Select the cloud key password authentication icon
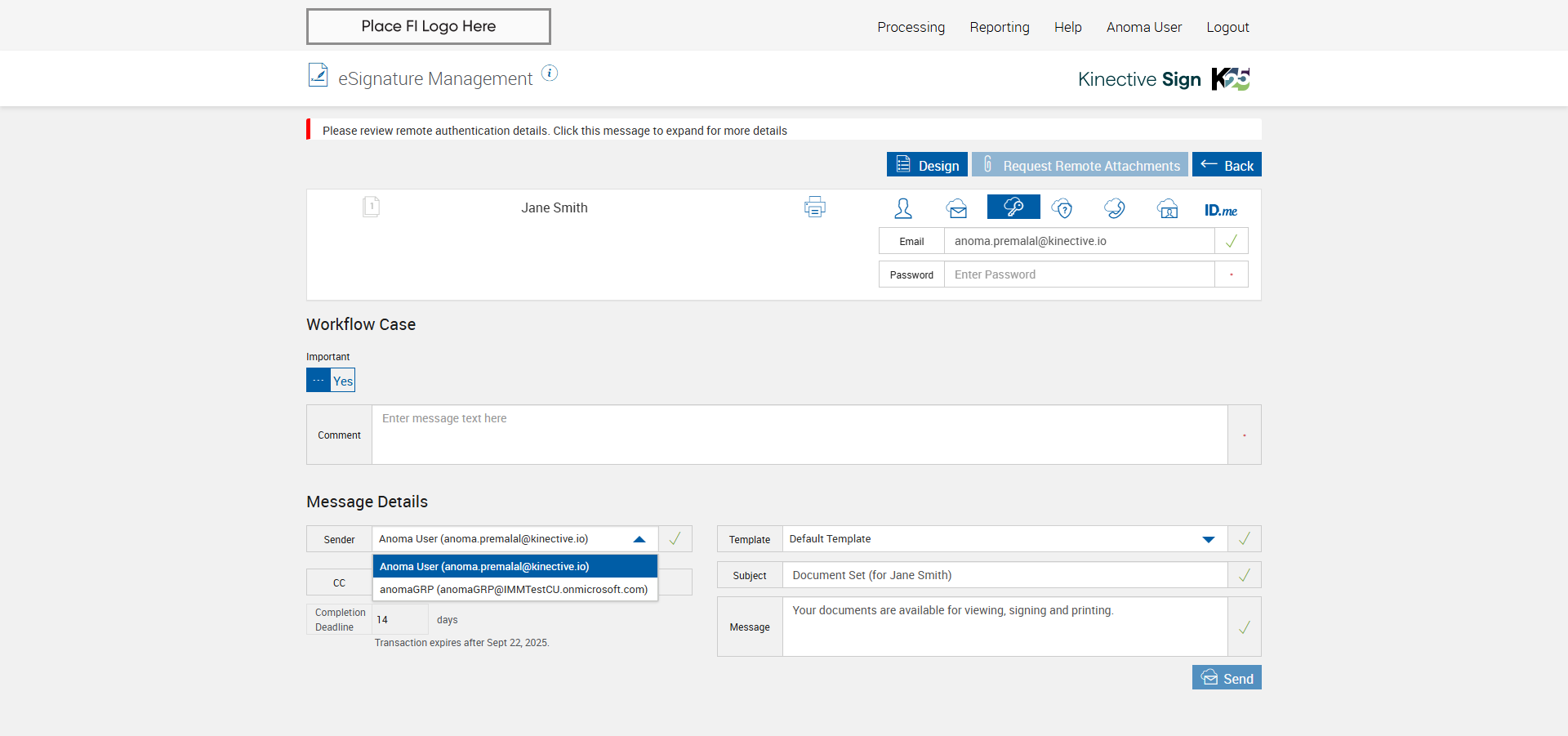This screenshot has width=1568, height=736. coord(1013,207)
